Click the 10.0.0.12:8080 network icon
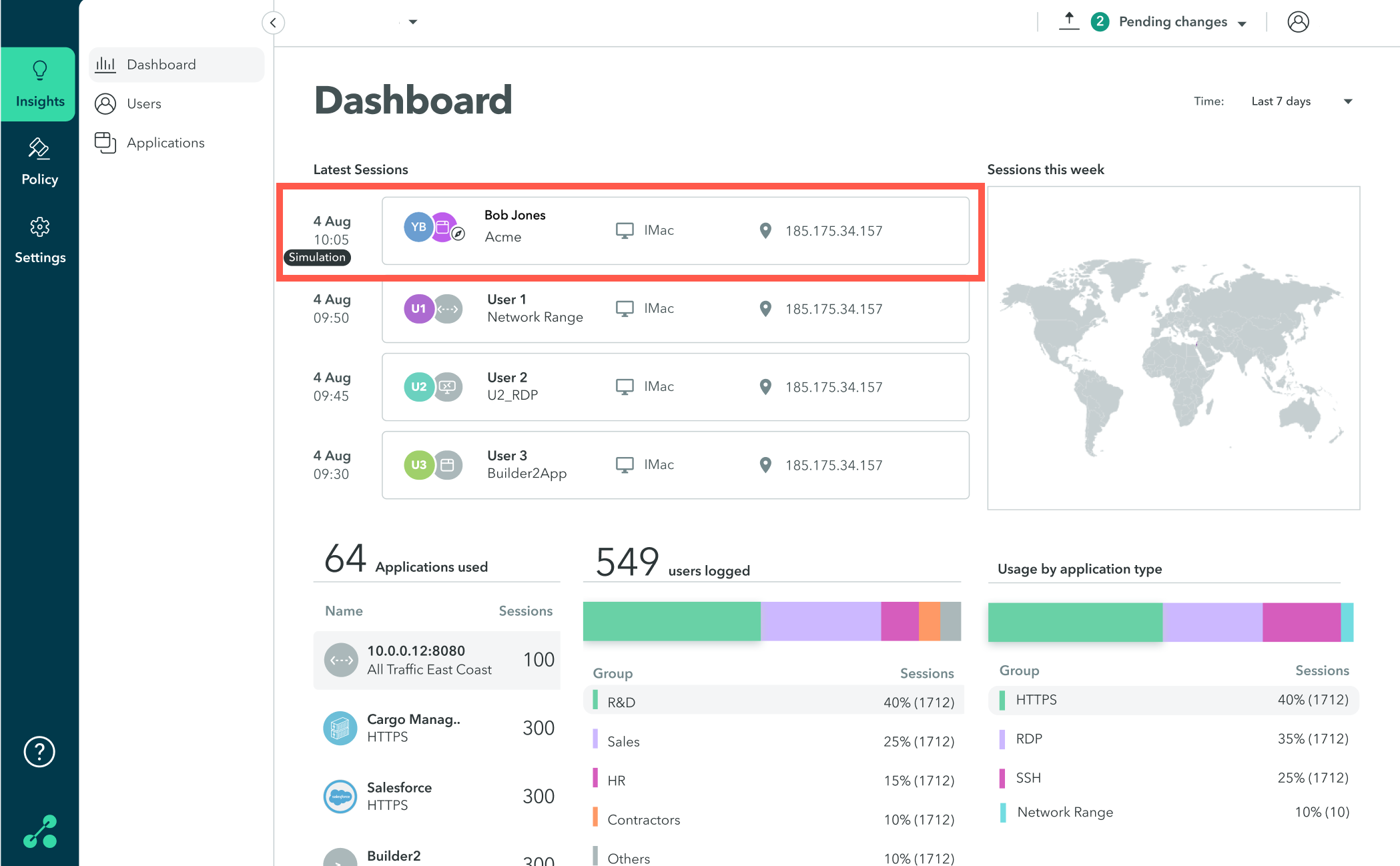This screenshot has height=866, width=1400. (x=340, y=660)
